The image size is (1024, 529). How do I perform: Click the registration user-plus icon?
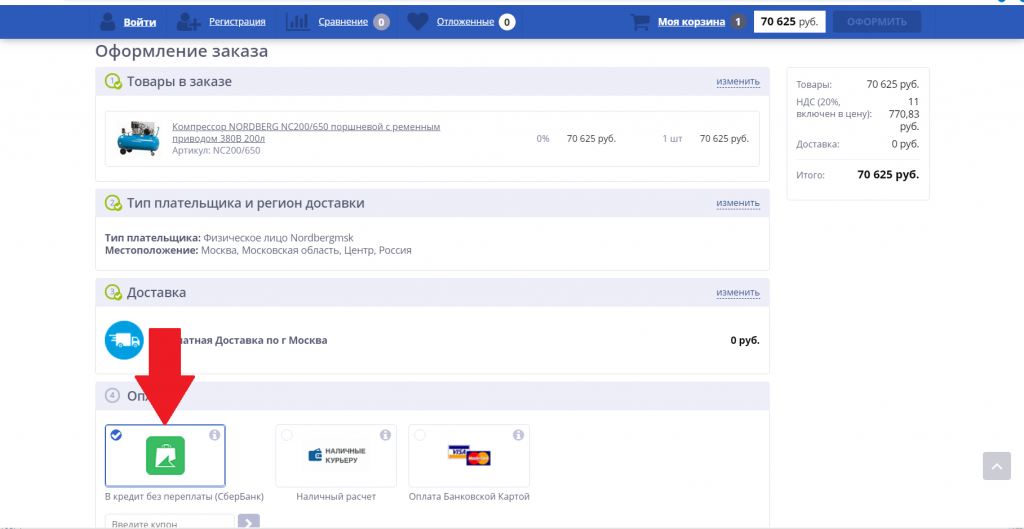pos(189,22)
